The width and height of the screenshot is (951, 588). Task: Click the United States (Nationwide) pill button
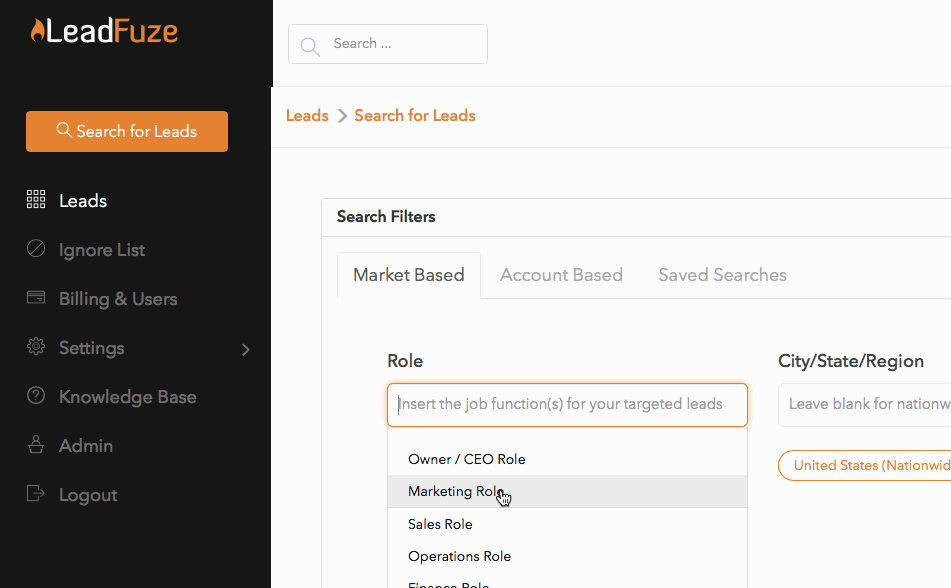864,465
